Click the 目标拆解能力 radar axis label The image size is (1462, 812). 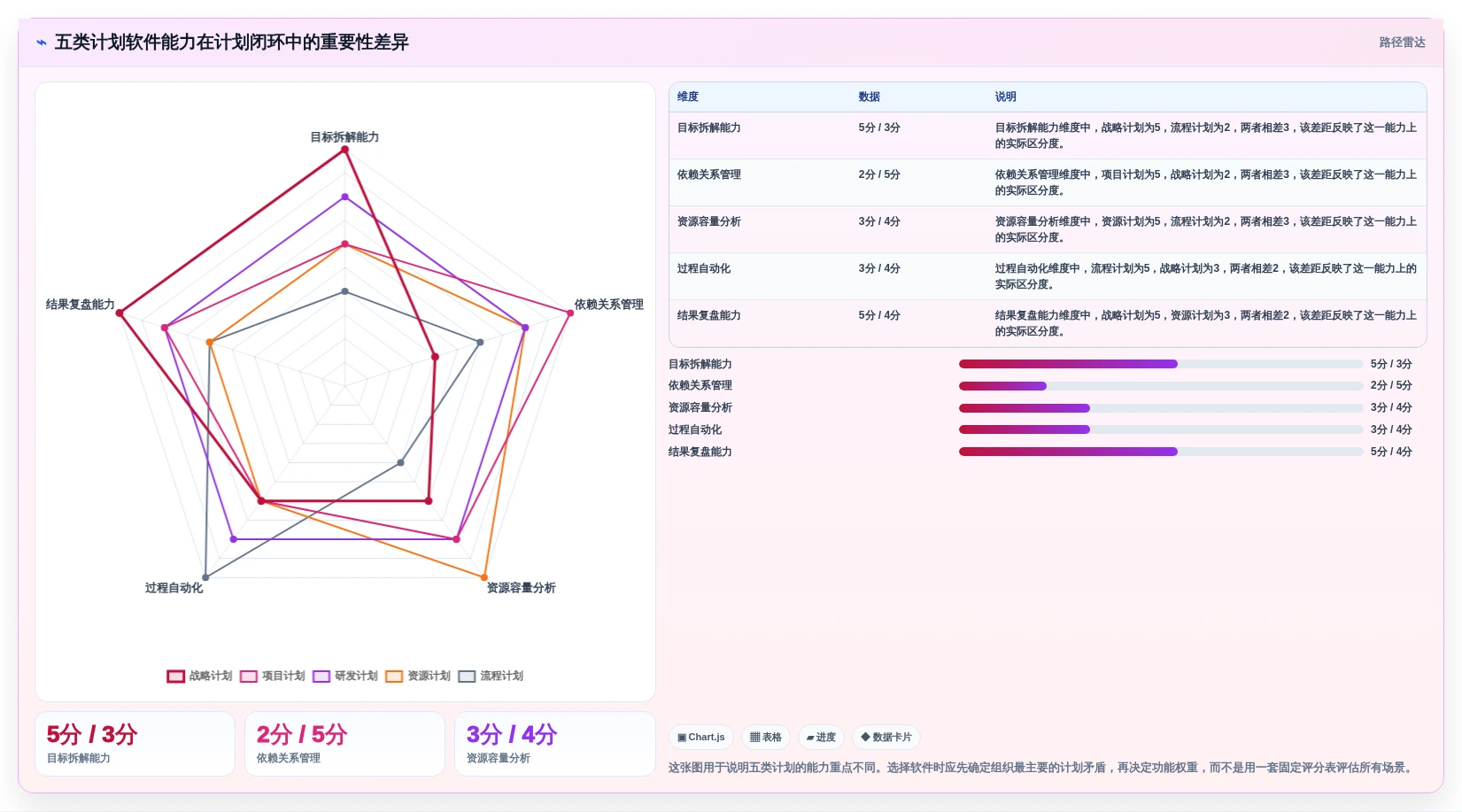344,137
